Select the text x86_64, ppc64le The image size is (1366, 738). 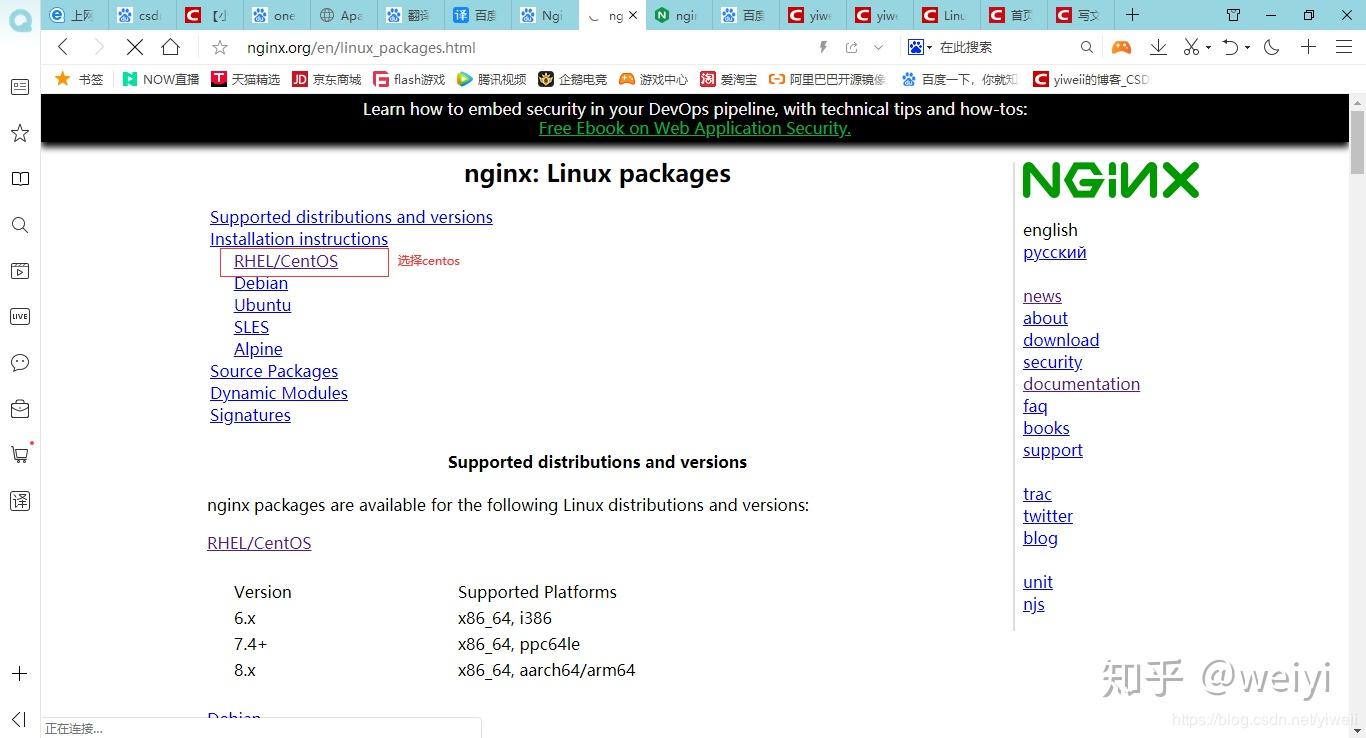coord(519,644)
